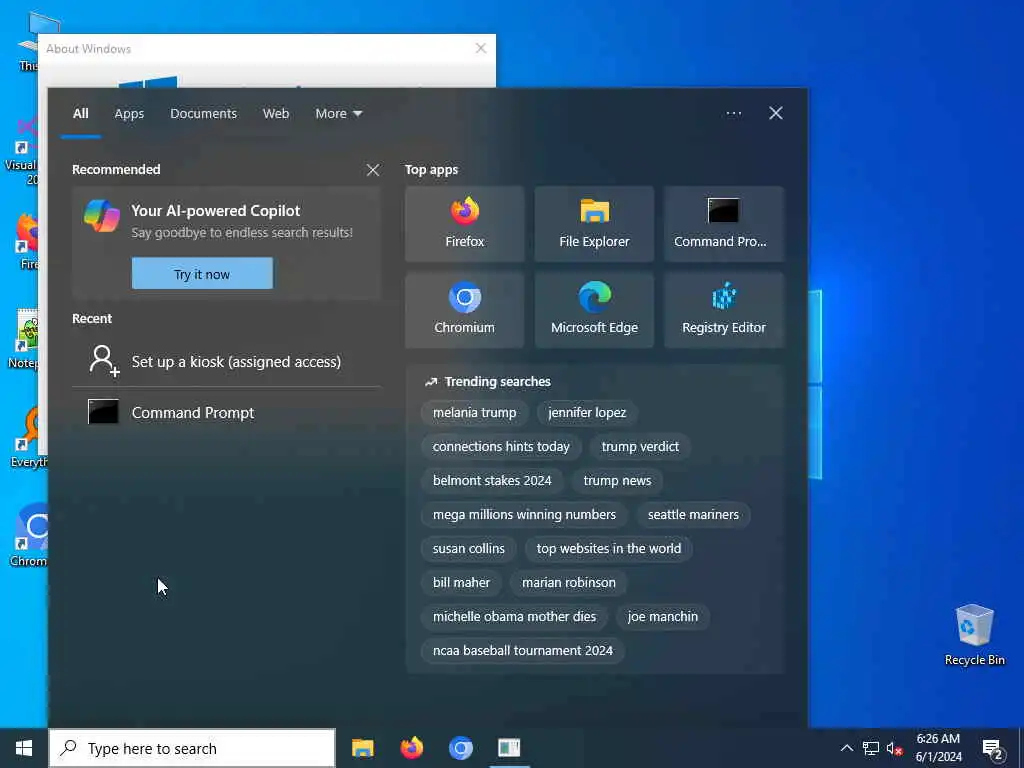Select joe manchin trending search

pos(662,616)
